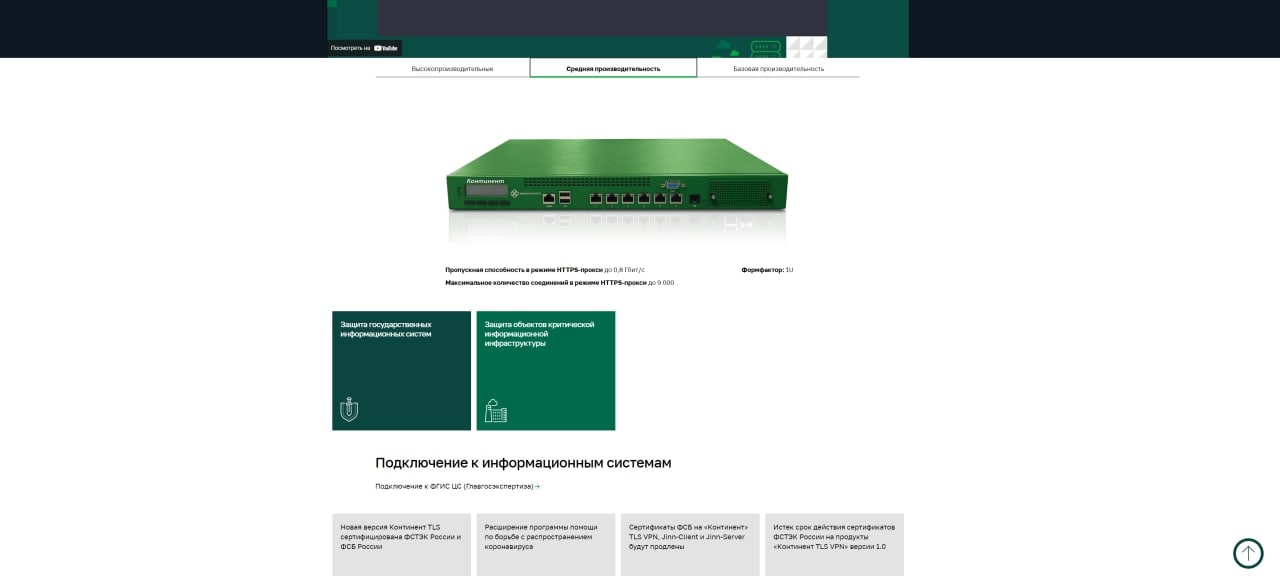Click the shield icon in the dark green card

[349, 409]
